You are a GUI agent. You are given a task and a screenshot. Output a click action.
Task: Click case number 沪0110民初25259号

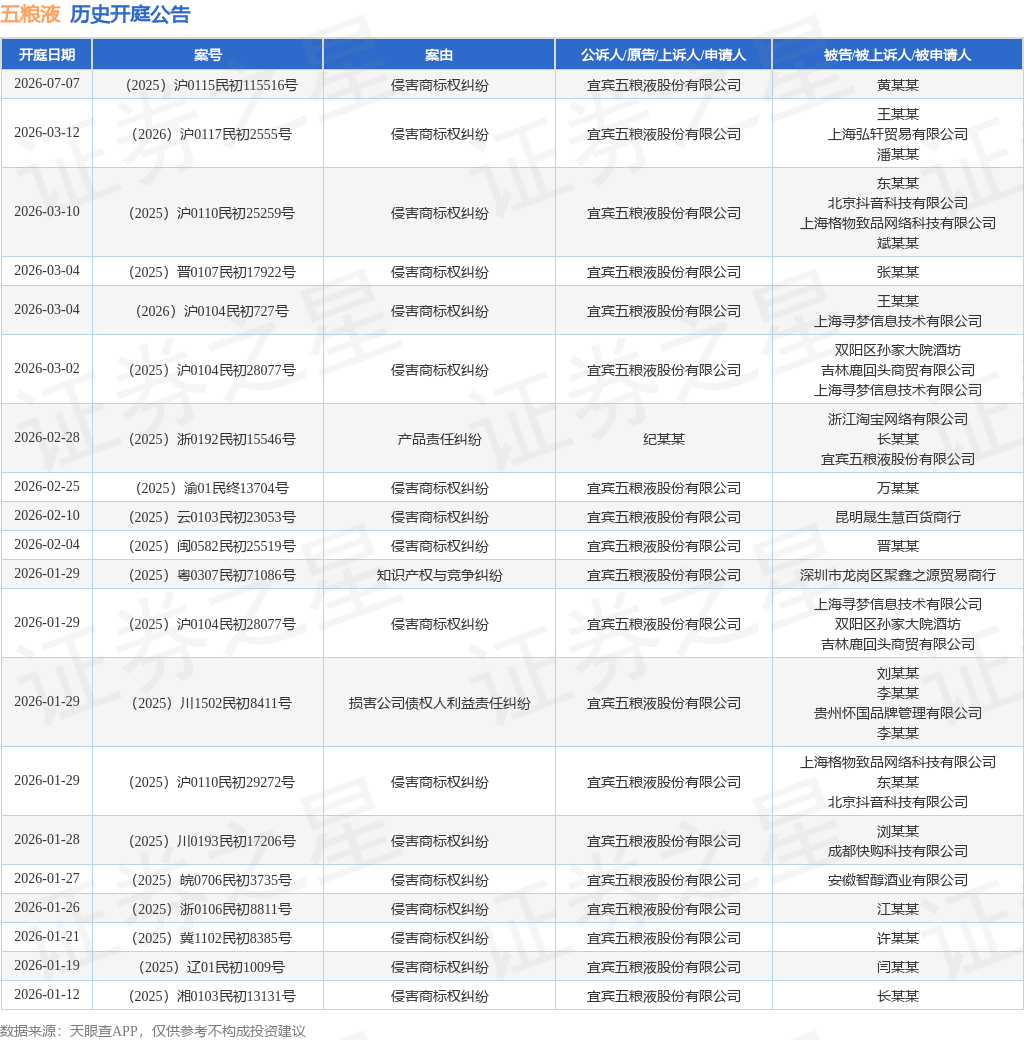[x=212, y=213]
